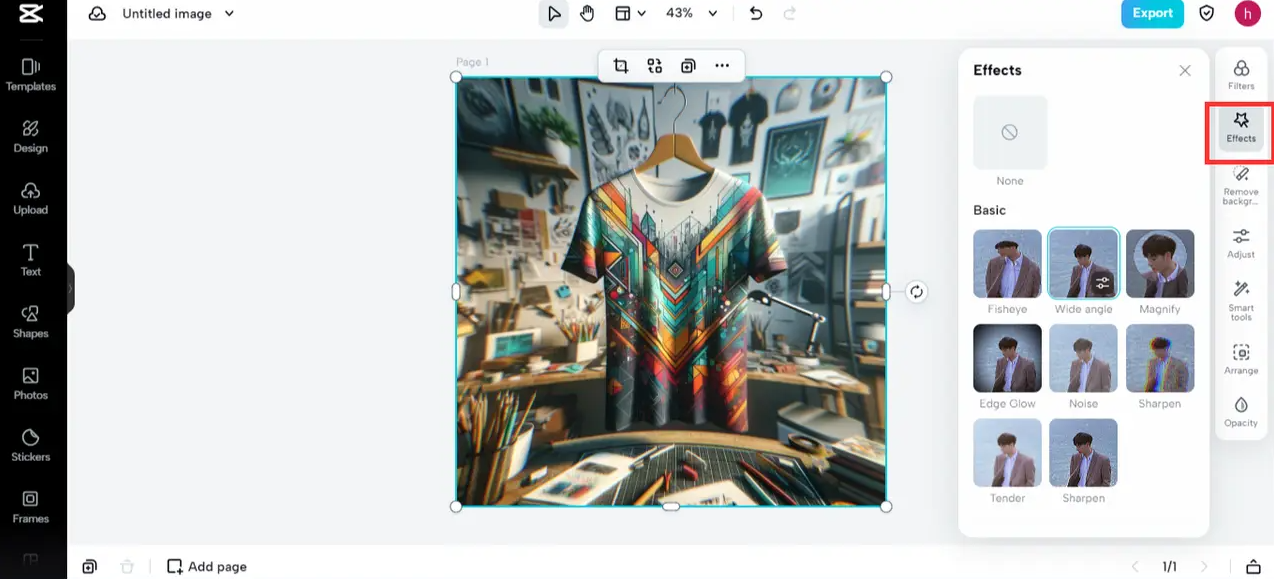The width and height of the screenshot is (1274, 579).
Task: Click the duplicate page icon at bottom left
Action: click(90, 566)
